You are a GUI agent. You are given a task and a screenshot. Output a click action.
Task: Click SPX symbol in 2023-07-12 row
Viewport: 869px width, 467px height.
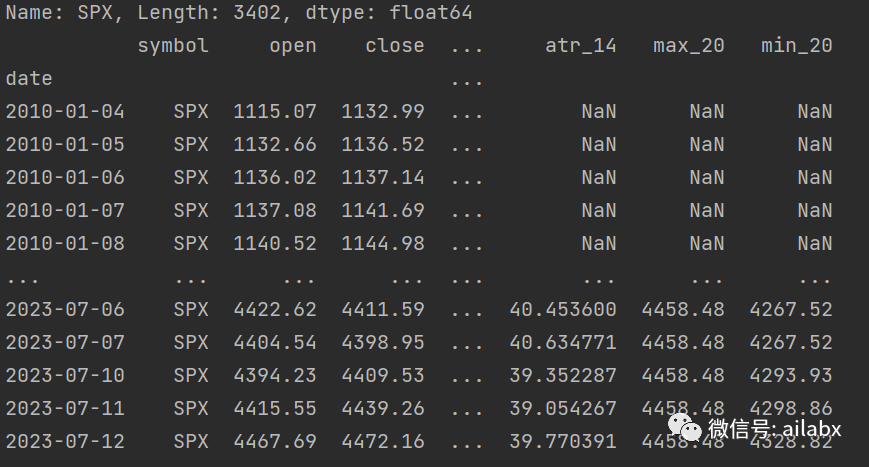click(191, 442)
